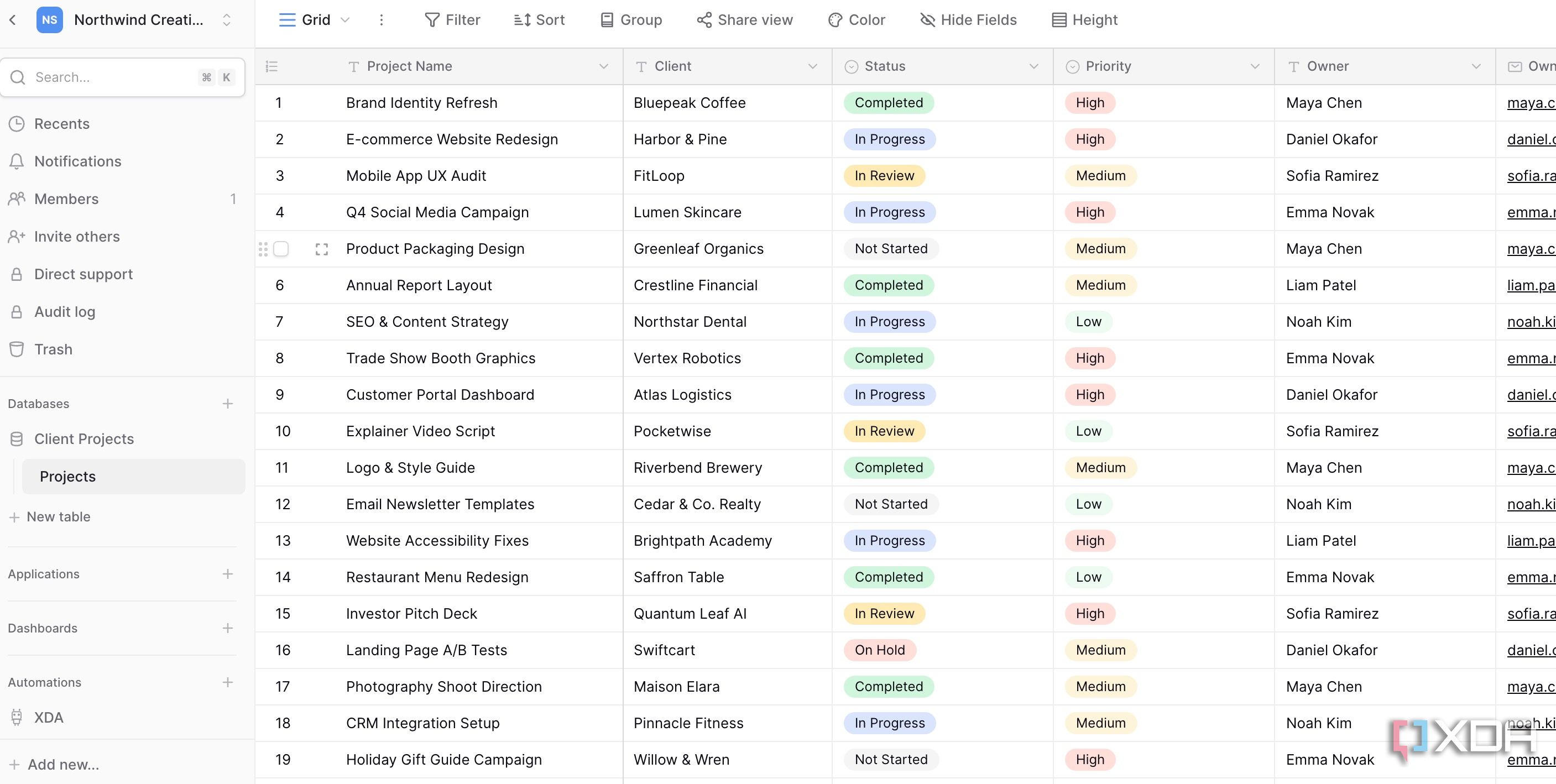This screenshot has width=1556, height=784.
Task: Focus the Search input field
Action: pos(123,77)
